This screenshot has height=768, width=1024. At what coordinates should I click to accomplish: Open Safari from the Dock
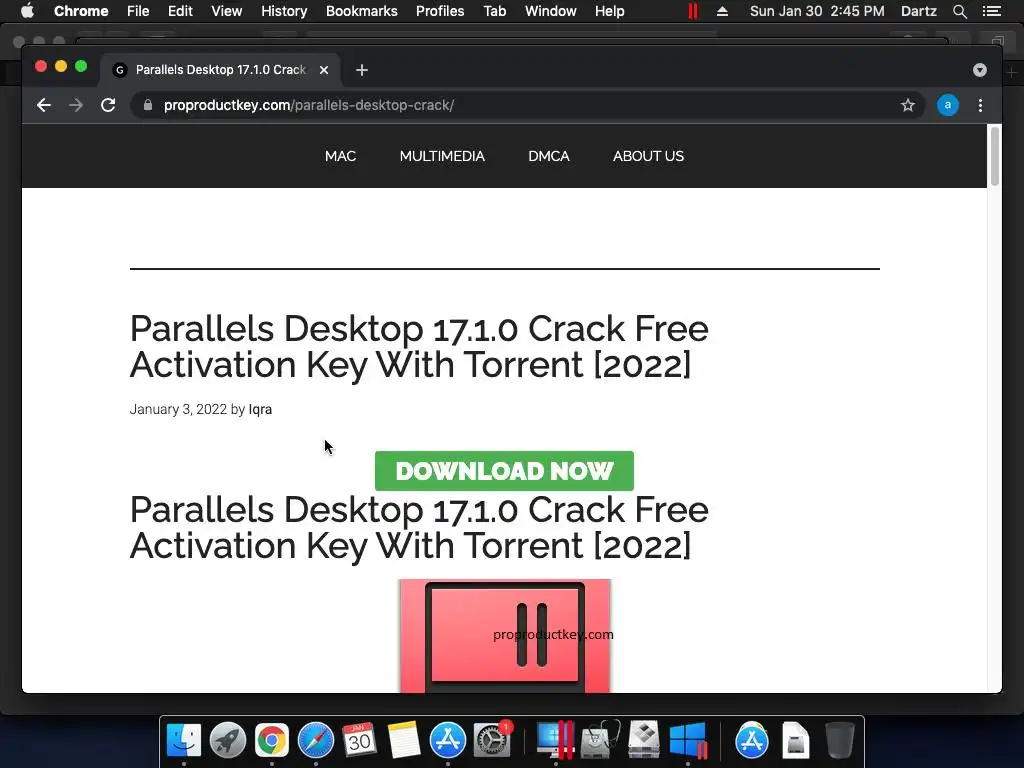click(315, 741)
